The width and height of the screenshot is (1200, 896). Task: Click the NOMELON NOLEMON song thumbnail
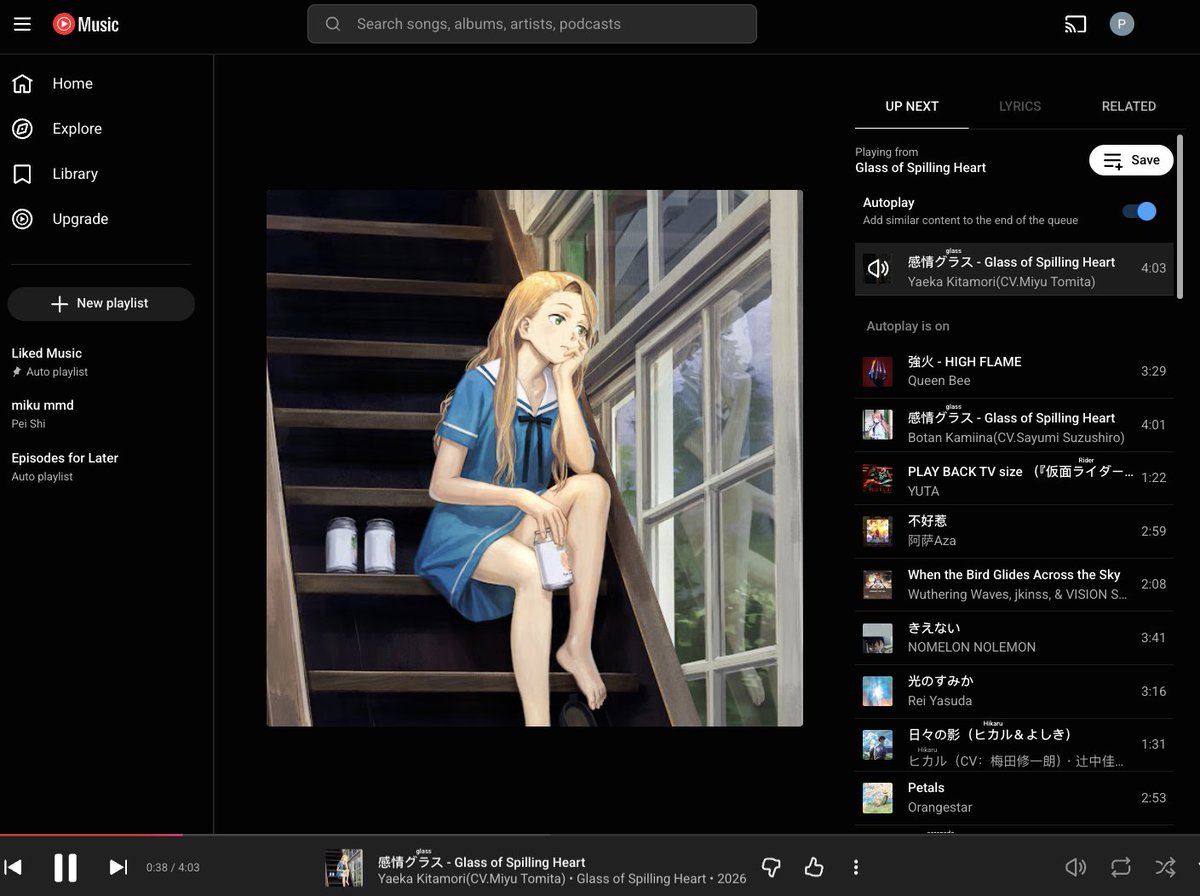[878, 638]
